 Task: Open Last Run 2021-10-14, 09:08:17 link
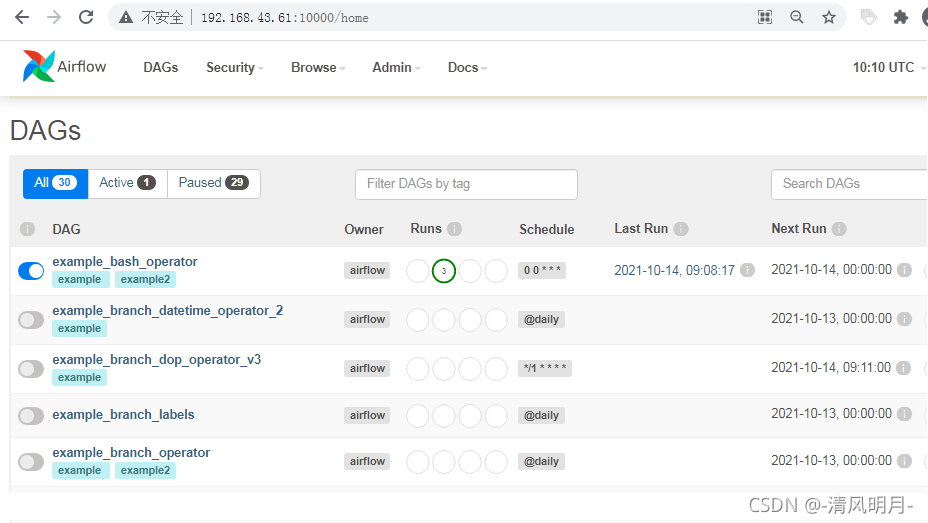coord(674,270)
